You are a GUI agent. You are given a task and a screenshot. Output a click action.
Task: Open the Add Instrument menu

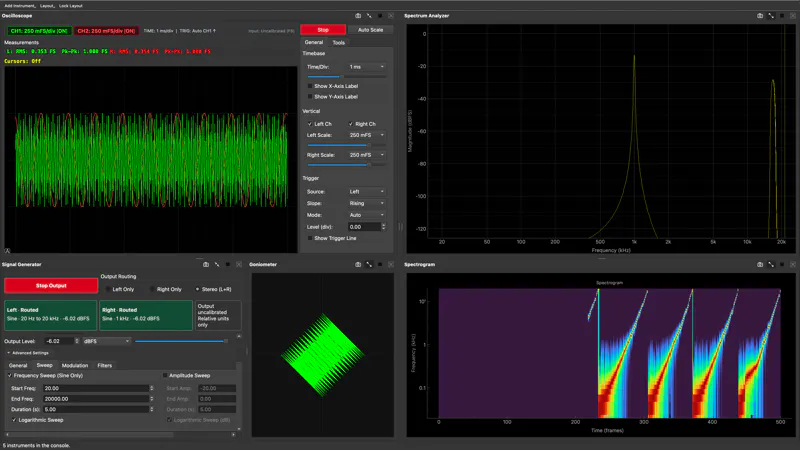[20, 6]
